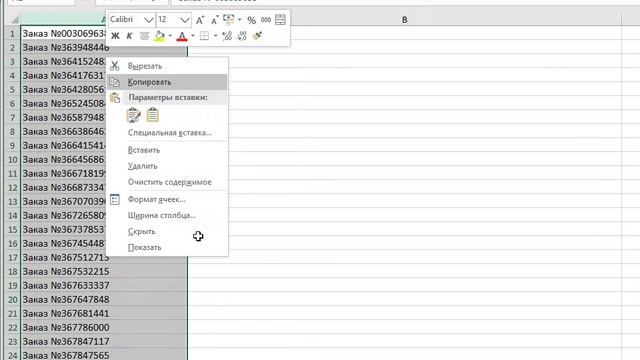Click cell Заказ №367786000
Viewport: 640px width, 360px height.
click(104, 327)
